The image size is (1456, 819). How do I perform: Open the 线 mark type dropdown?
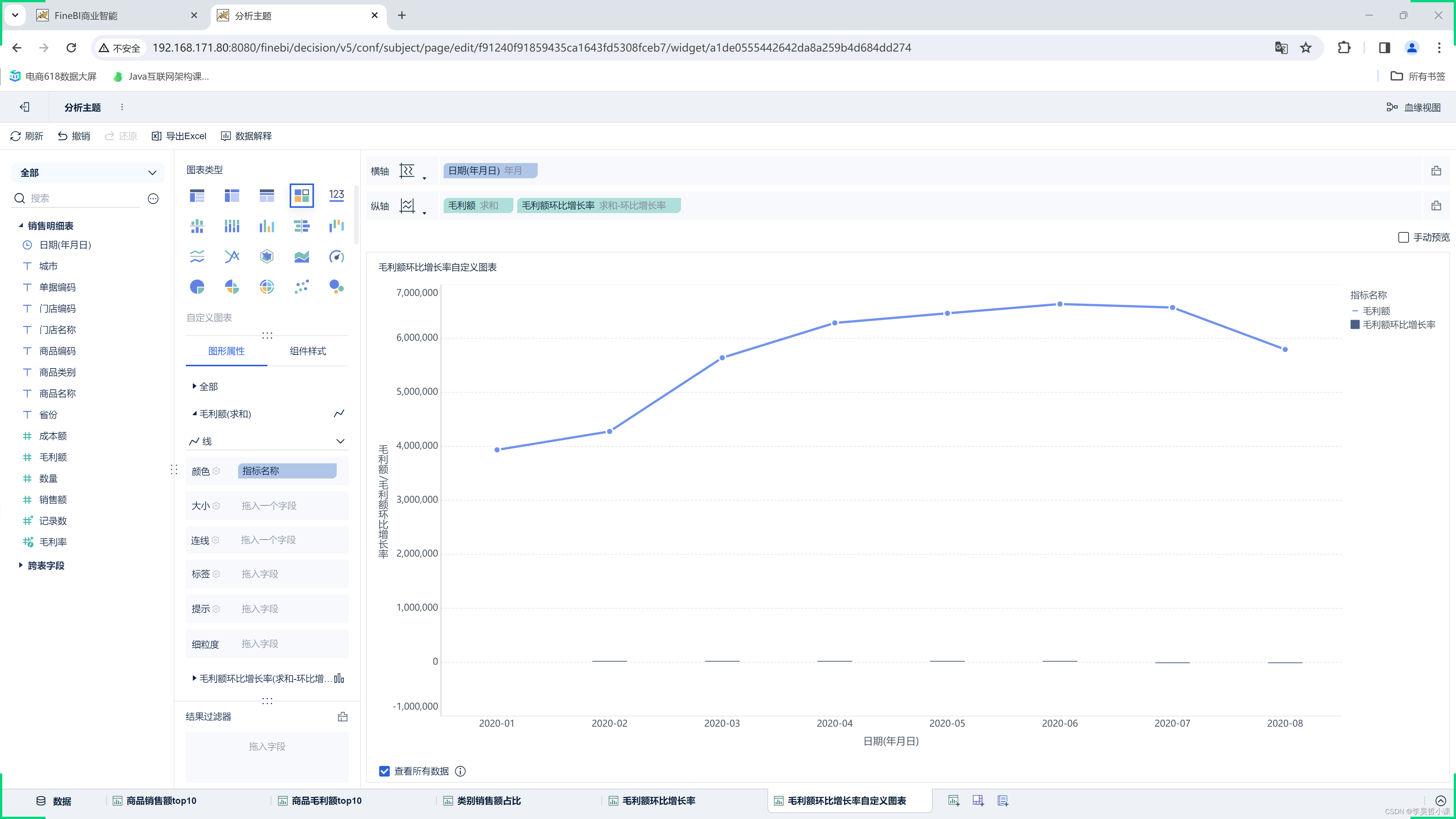(267, 441)
